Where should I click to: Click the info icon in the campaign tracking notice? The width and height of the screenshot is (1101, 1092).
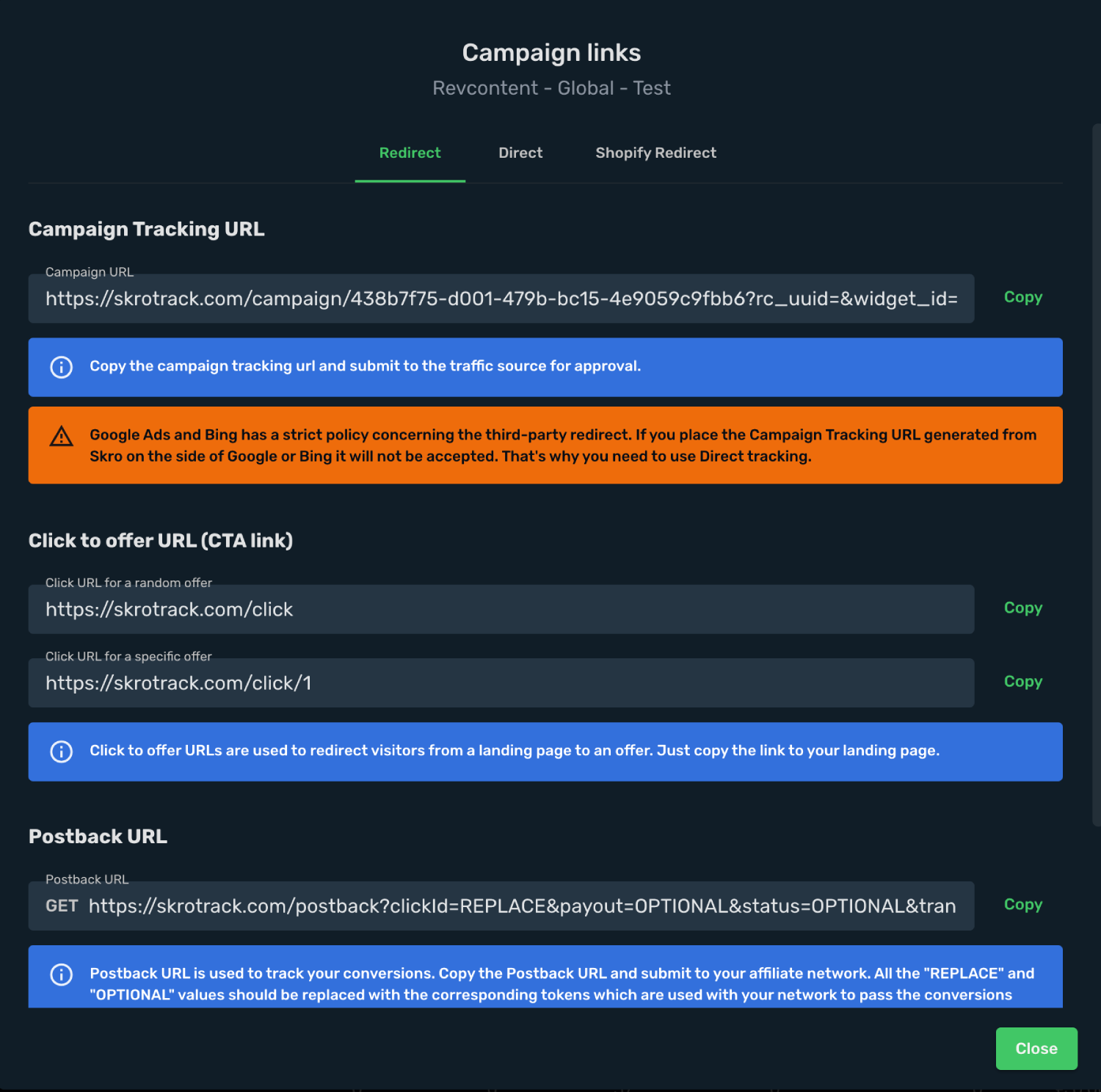click(x=61, y=367)
